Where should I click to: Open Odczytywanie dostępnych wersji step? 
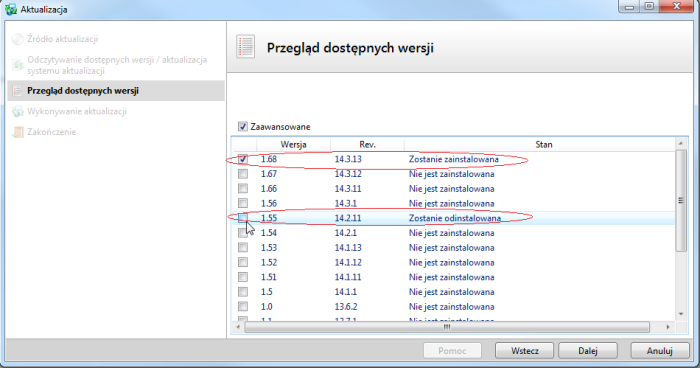point(117,65)
